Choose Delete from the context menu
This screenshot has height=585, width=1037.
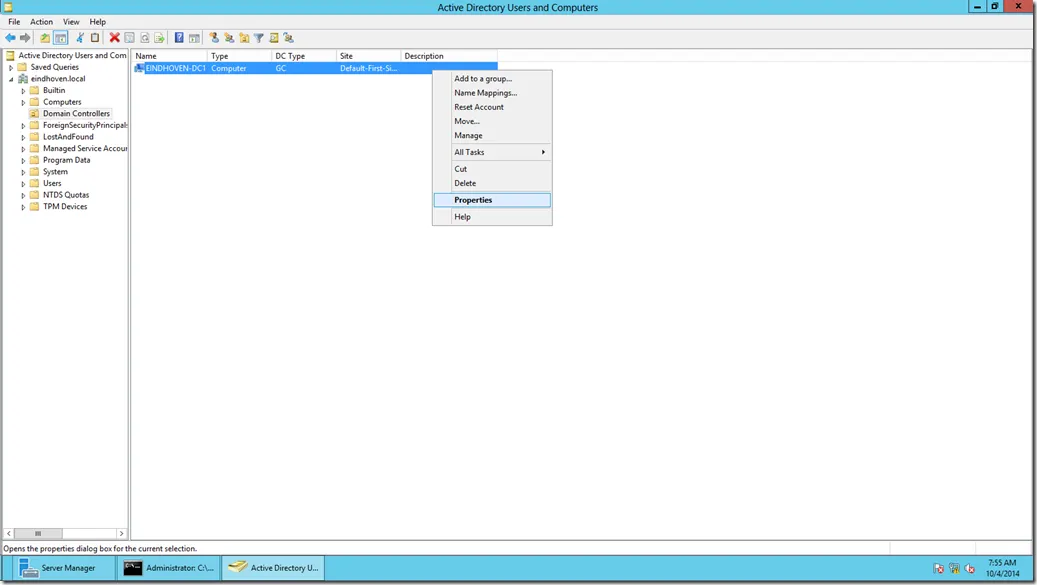click(492, 183)
